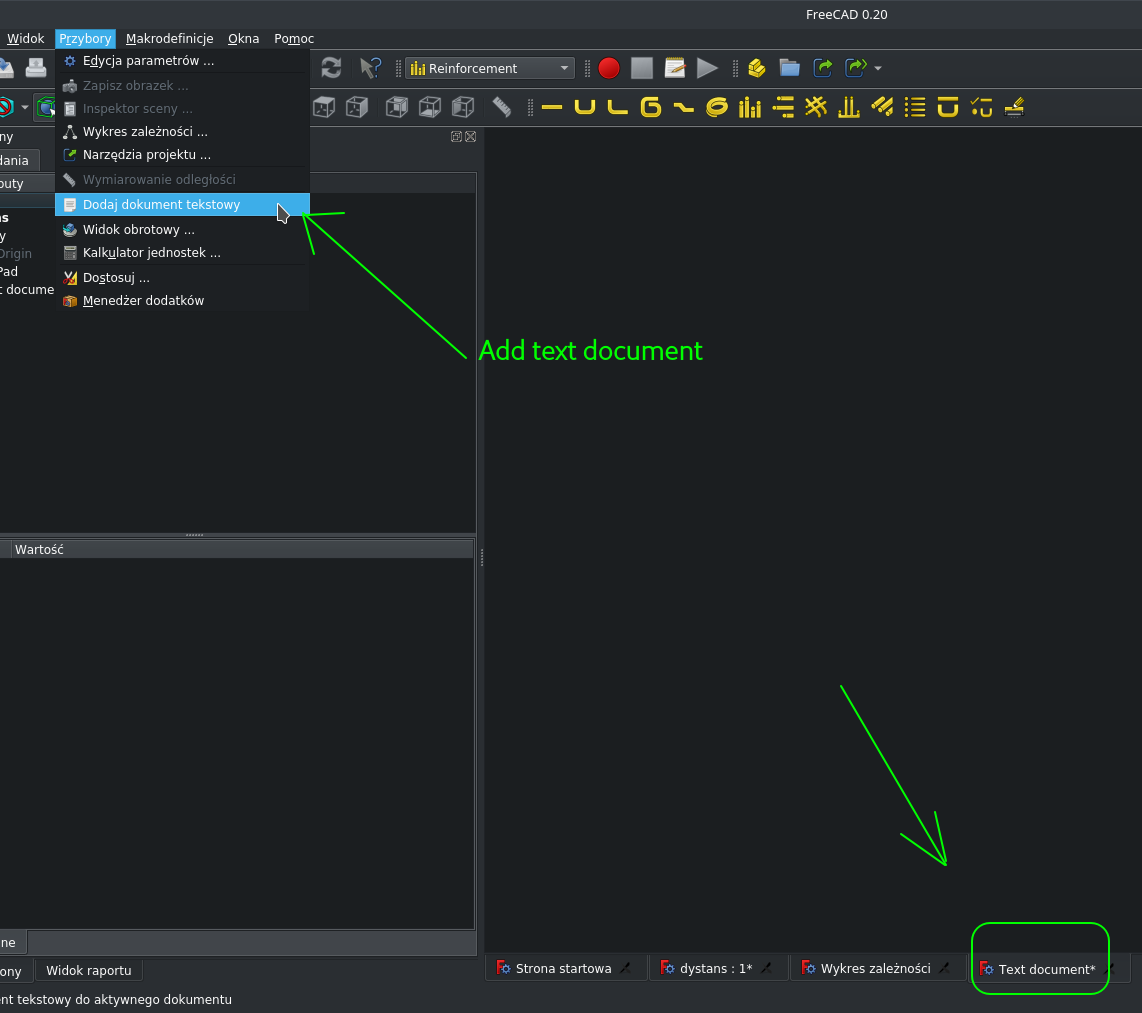Select the L-Shape Rebar tool
1142x1013 pixels.
point(617,107)
